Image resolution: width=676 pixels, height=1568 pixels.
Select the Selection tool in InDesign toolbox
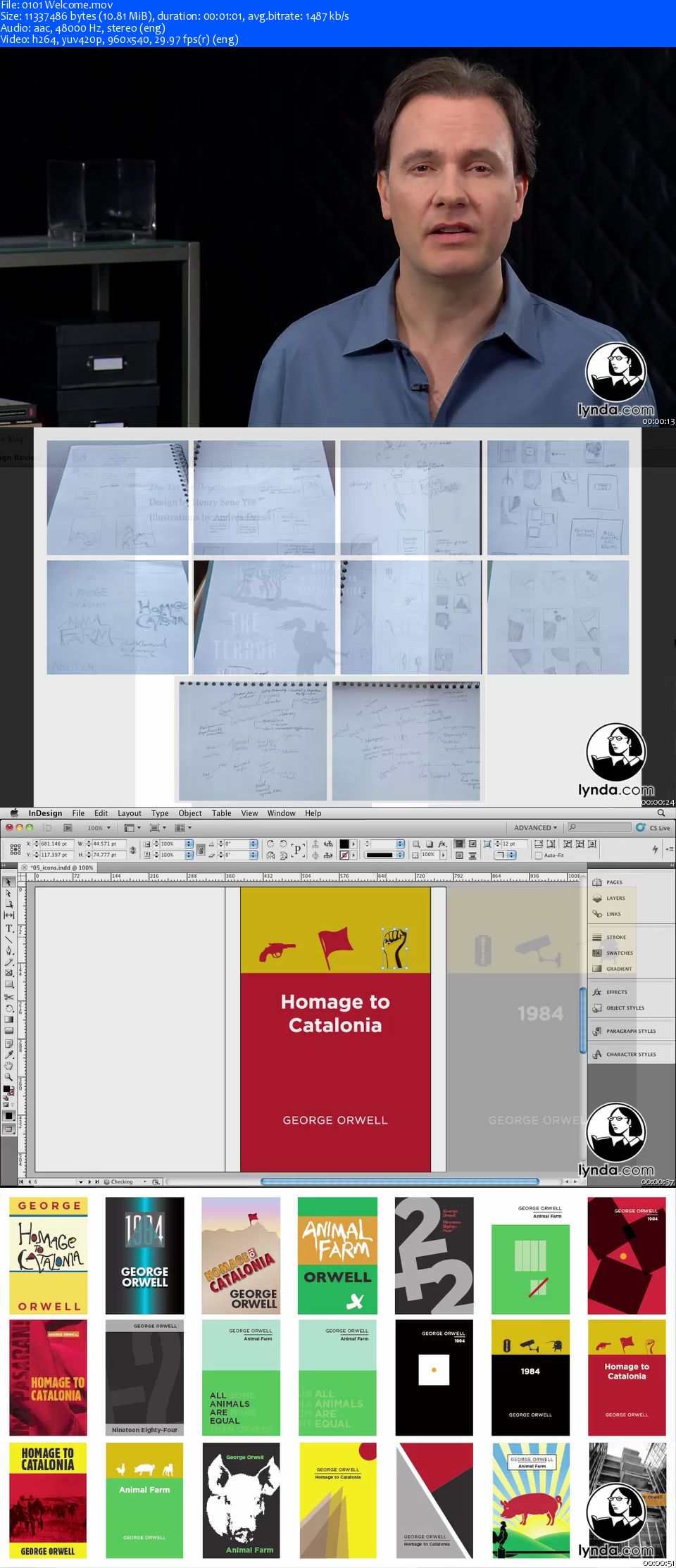tap(9, 882)
